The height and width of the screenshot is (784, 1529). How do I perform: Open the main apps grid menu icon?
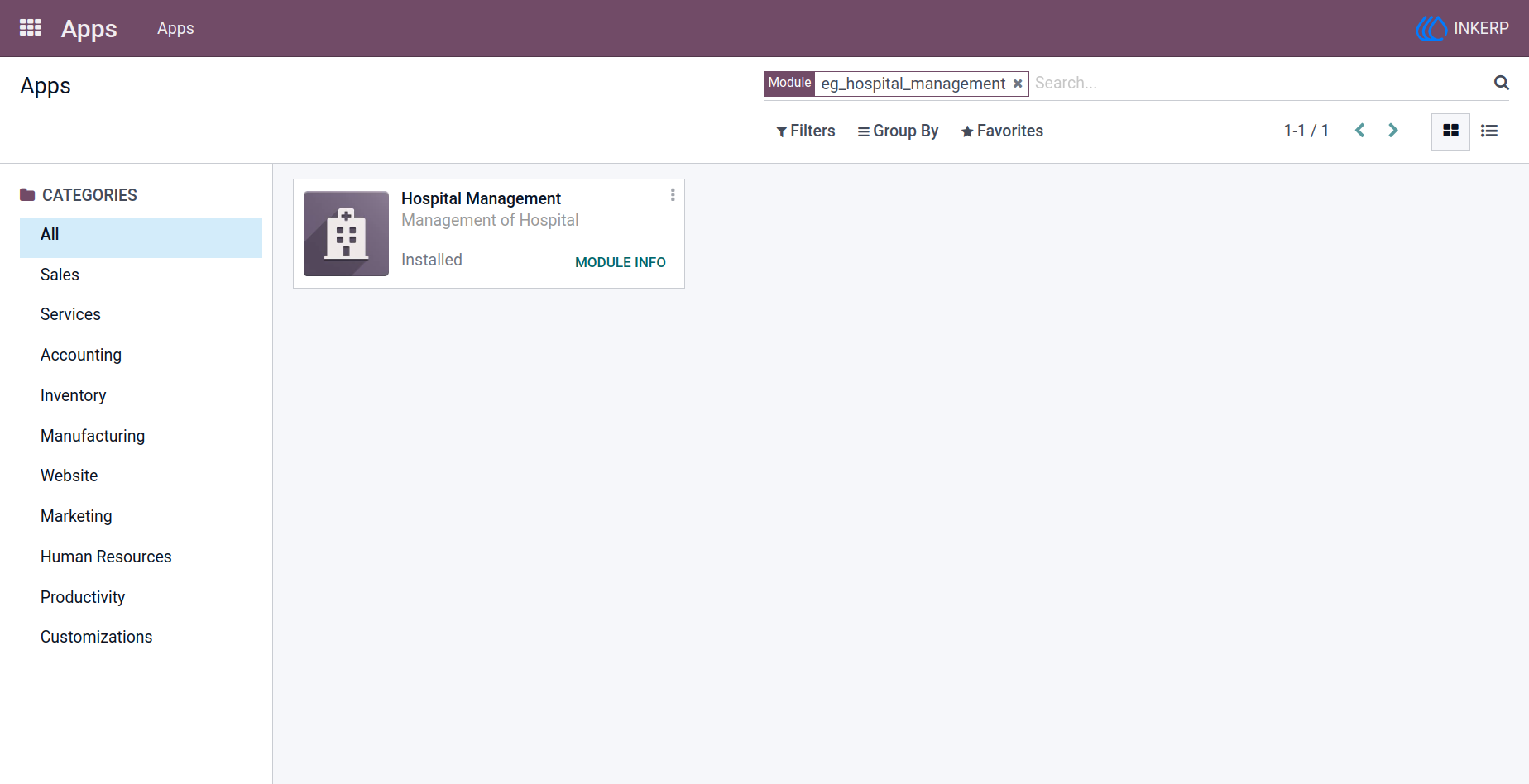(31, 28)
